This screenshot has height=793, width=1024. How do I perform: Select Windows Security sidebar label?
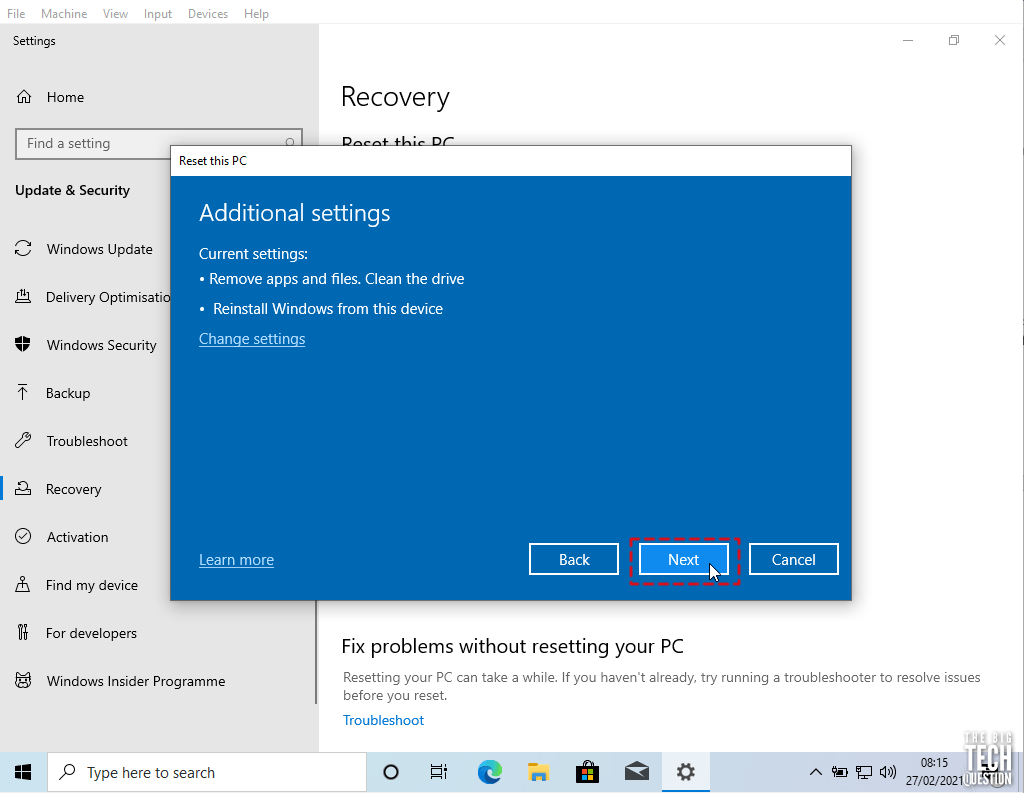101,345
